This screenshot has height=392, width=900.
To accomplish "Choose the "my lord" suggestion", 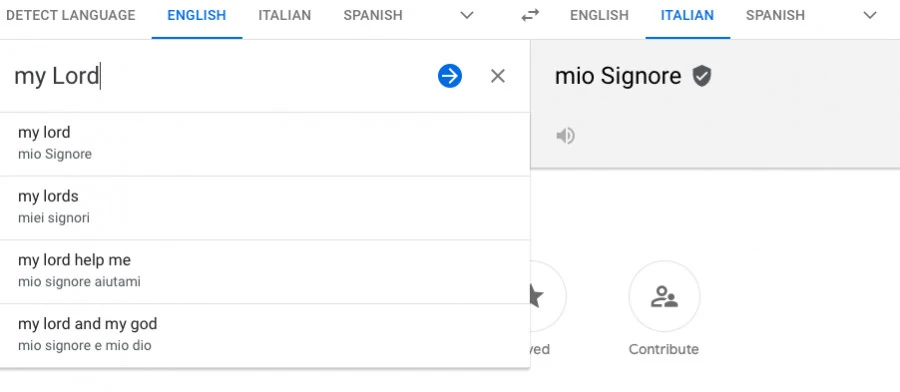I will (x=265, y=144).
